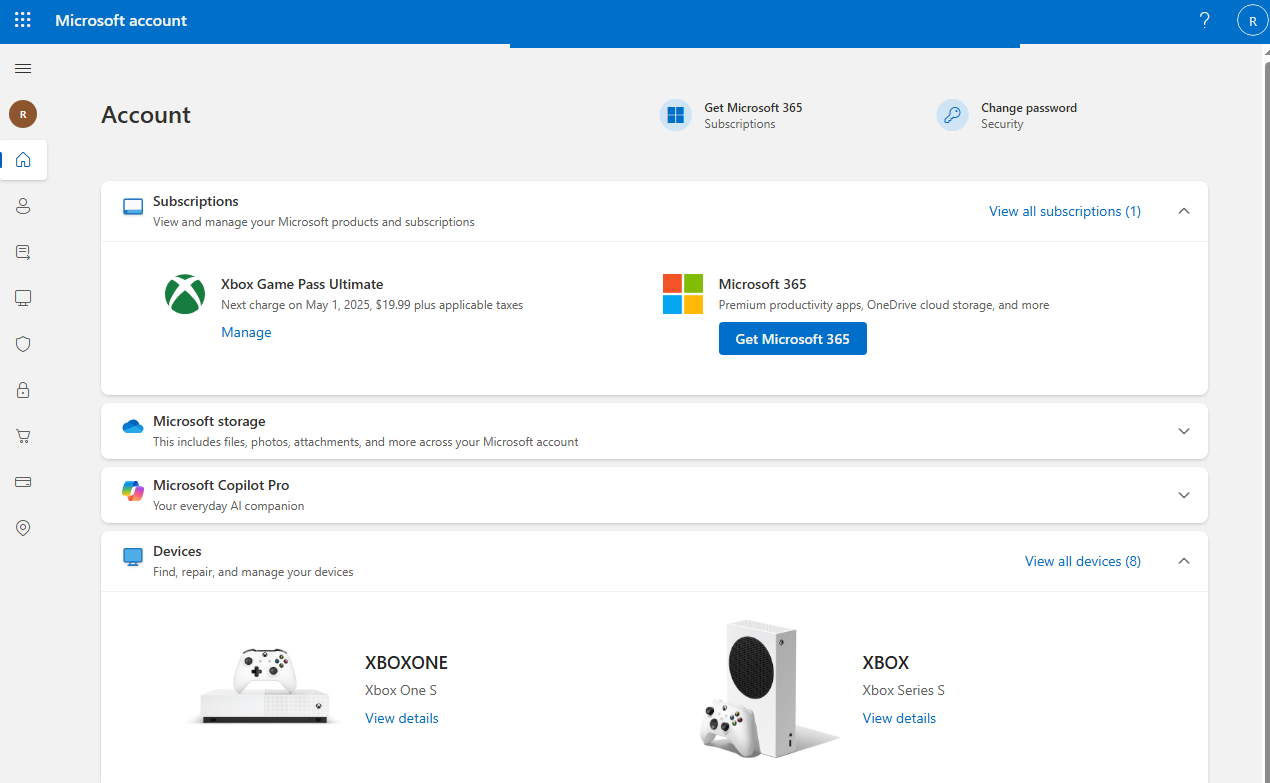1270x783 pixels.
Task: Open the account manager avatar in header
Action: 1252,20
